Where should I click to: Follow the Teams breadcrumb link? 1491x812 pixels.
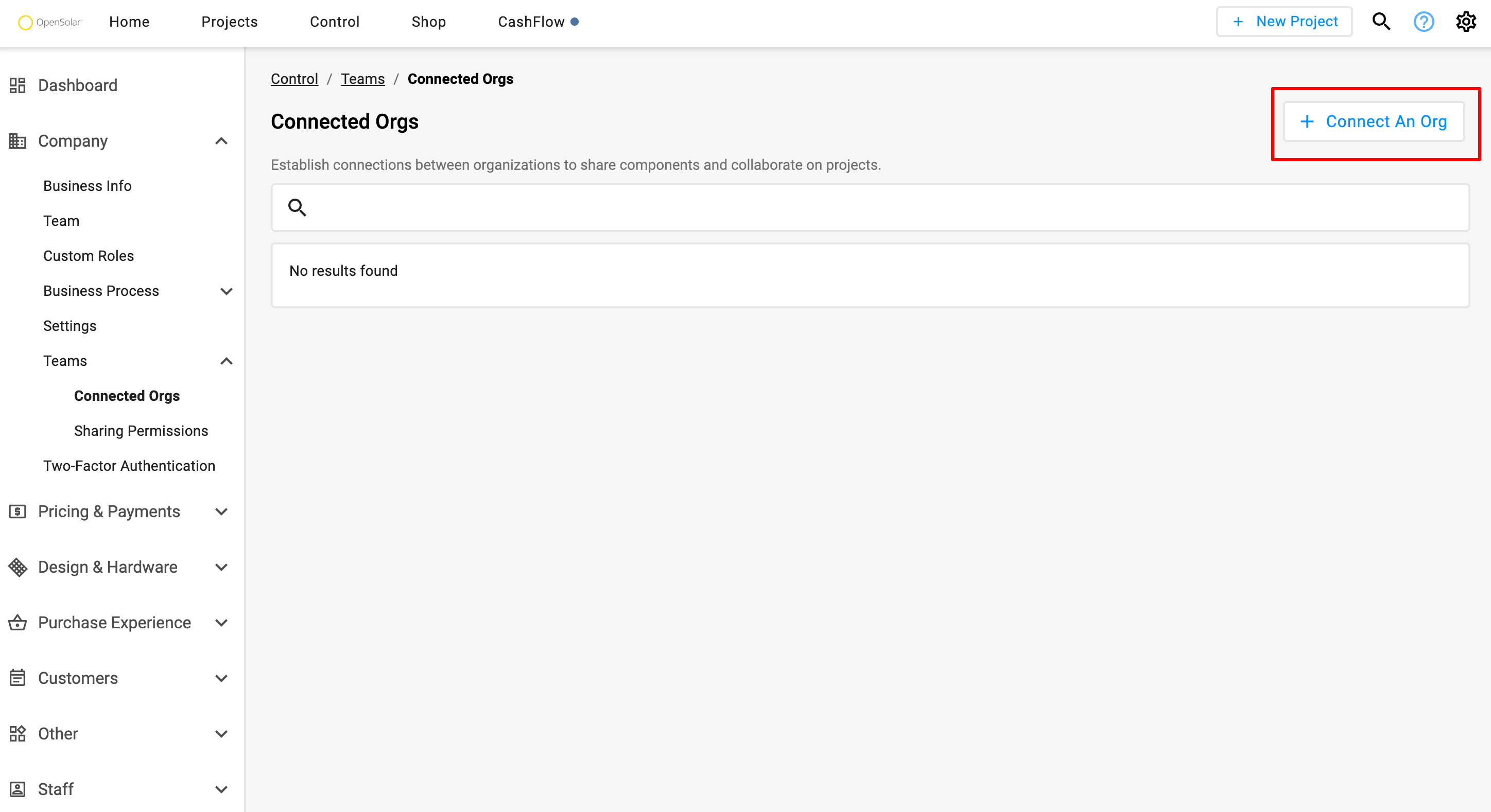pyautogui.click(x=362, y=79)
